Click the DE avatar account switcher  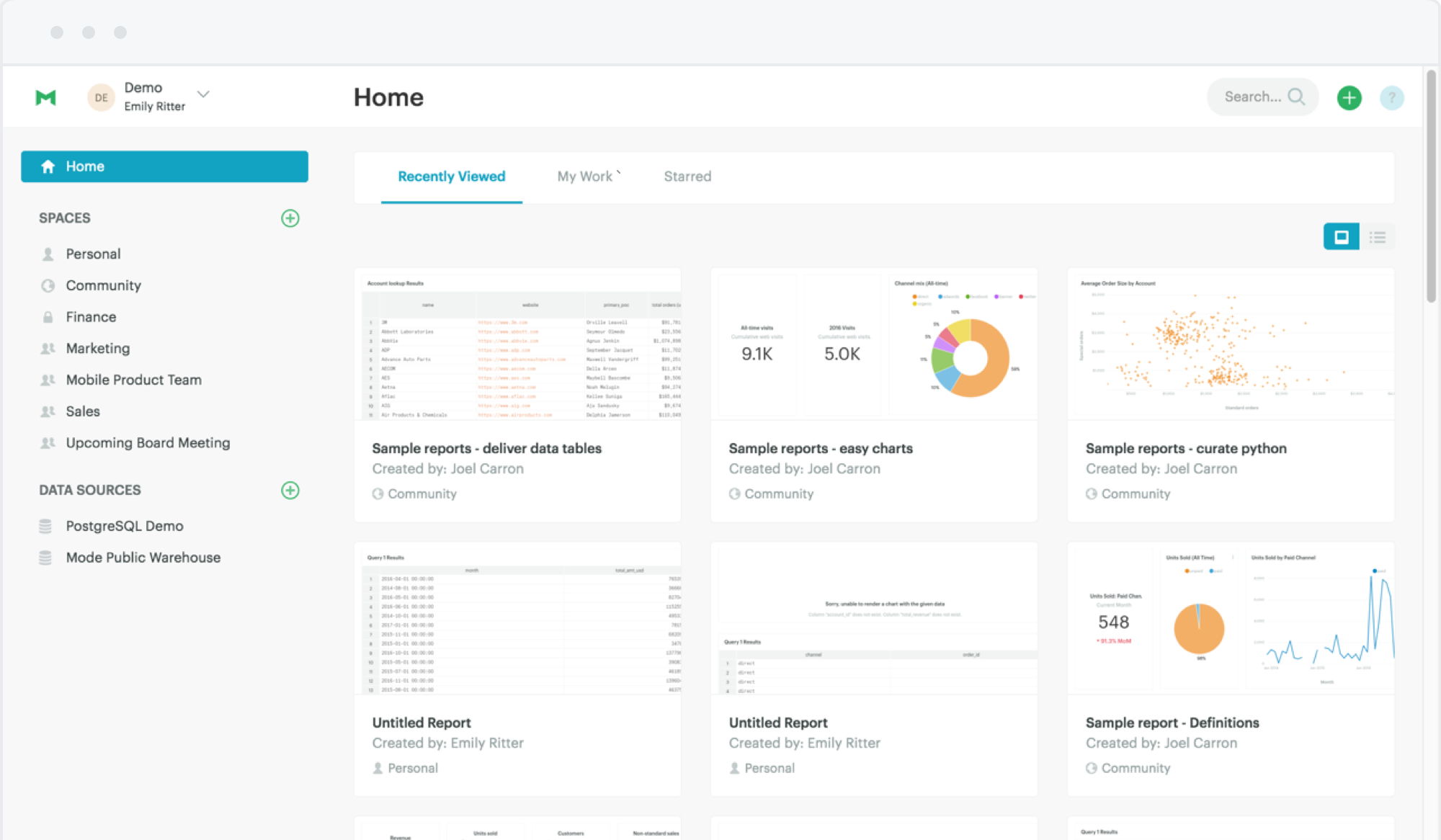101,97
